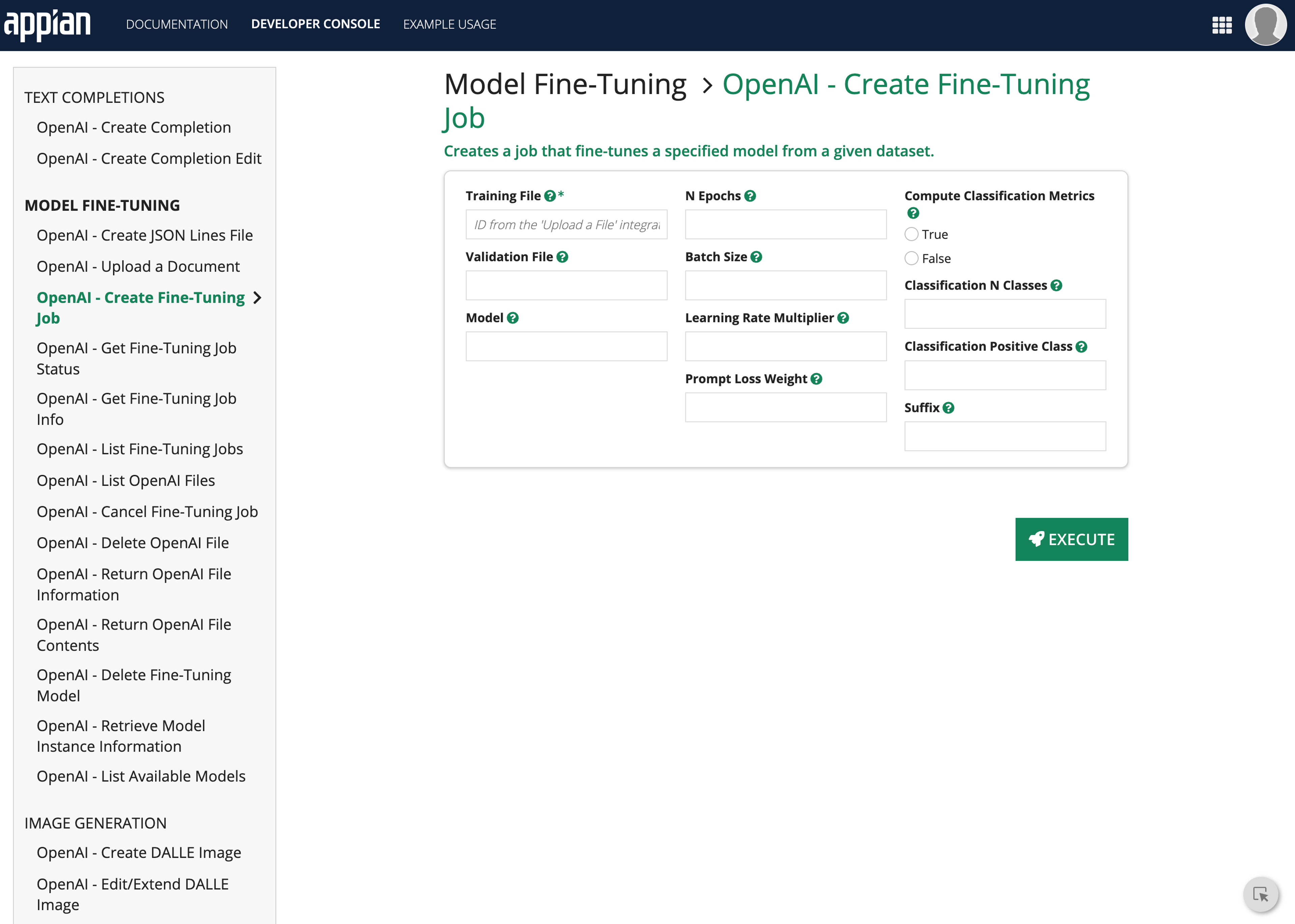Open OpenAI - Create Completion
This screenshot has width=1295, height=924.
pos(134,127)
